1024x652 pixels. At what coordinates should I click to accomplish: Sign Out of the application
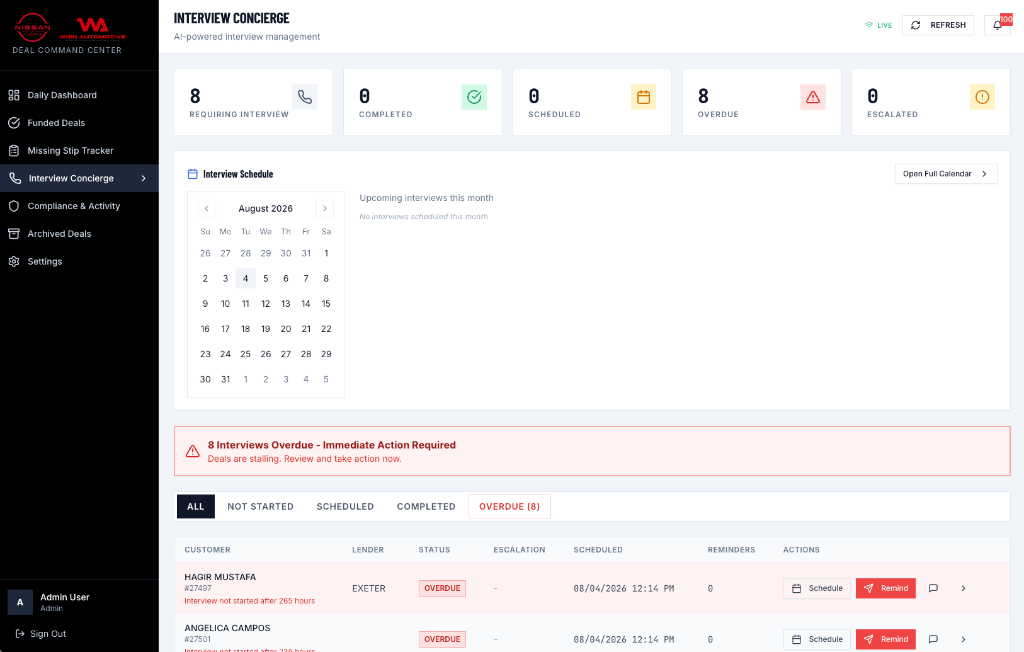(x=40, y=634)
